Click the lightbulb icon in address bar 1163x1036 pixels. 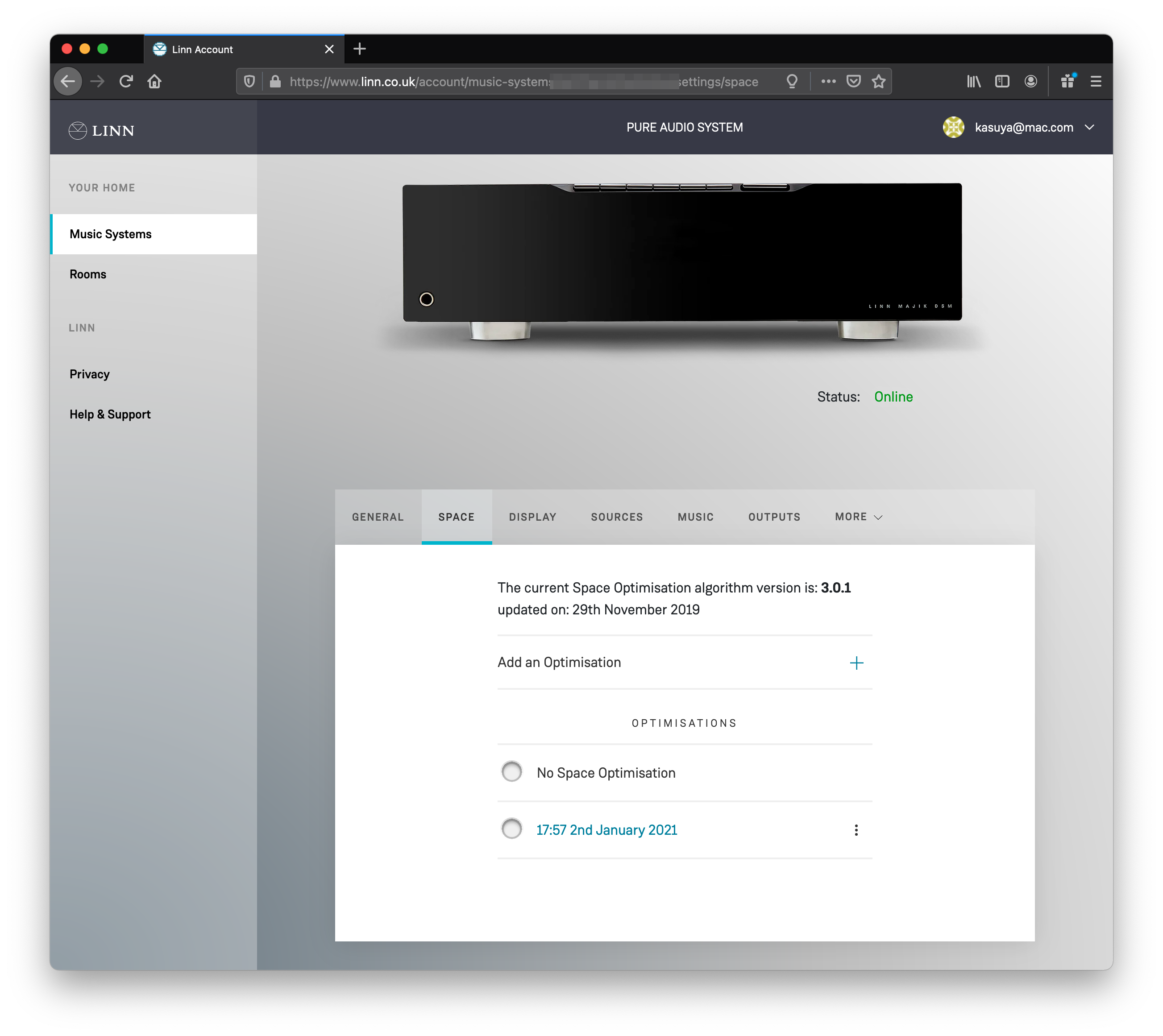tap(792, 81)
